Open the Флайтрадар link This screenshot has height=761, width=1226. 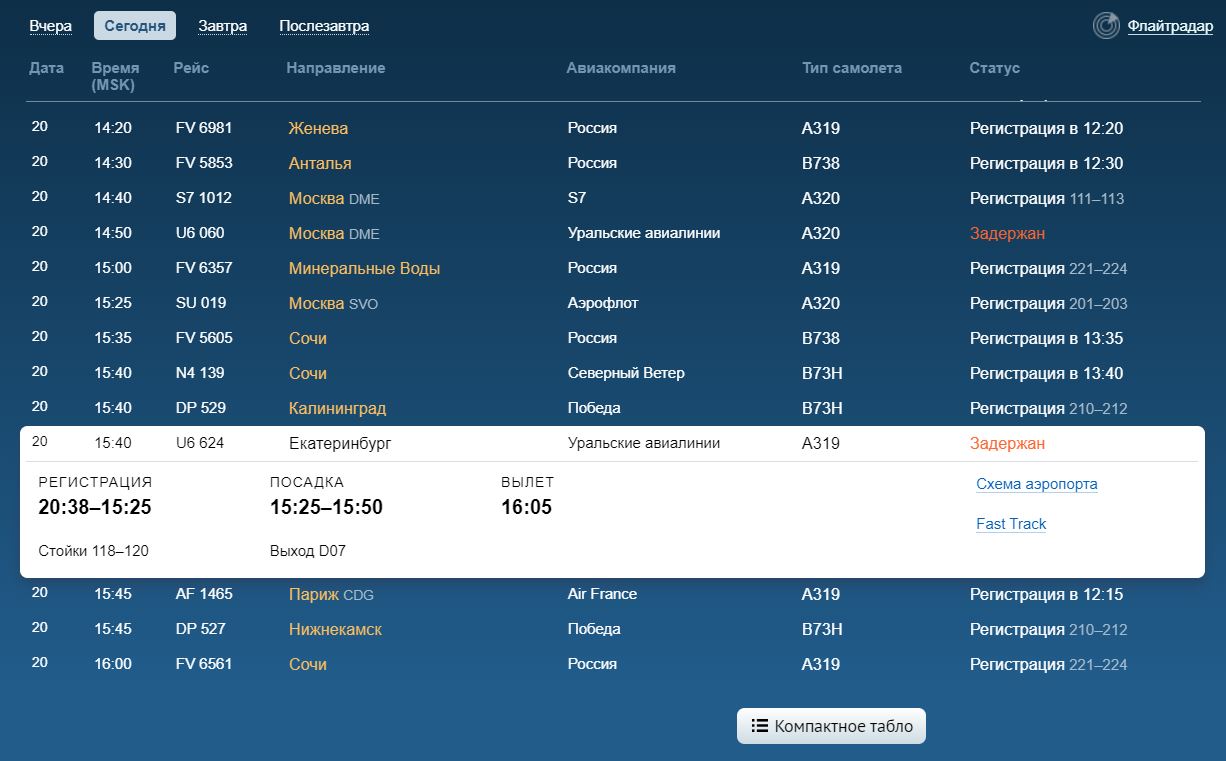tap(1170, 26)
